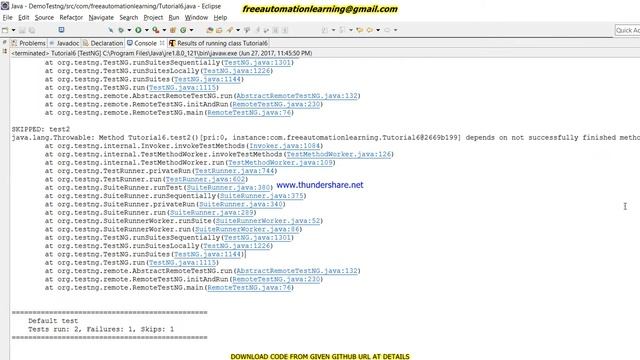640x360 pixels.
Task: Click the java.lang.Throwable exception message line
Action: (325, 138)
